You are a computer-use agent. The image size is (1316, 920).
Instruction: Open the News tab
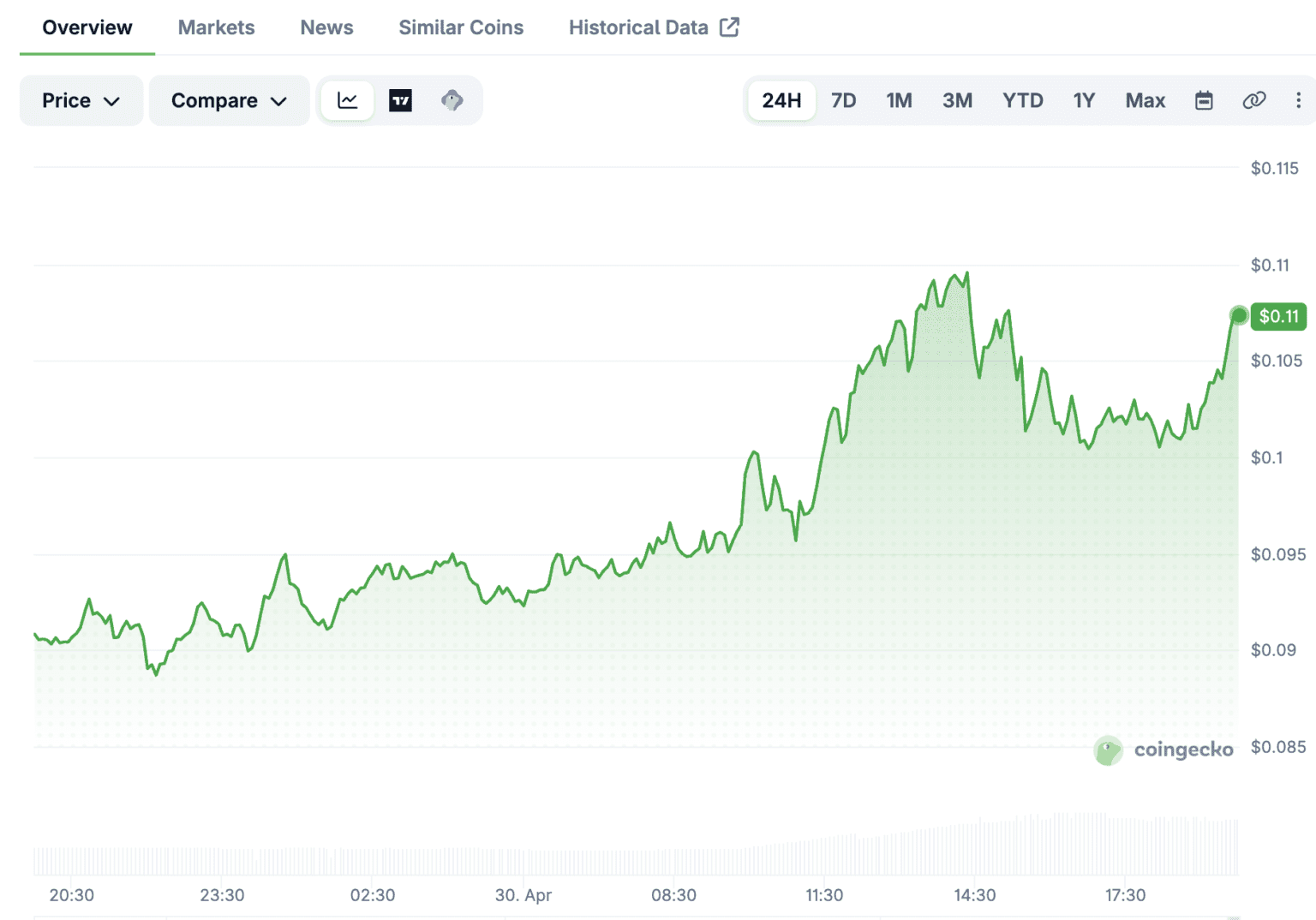(x=326, y=27)
